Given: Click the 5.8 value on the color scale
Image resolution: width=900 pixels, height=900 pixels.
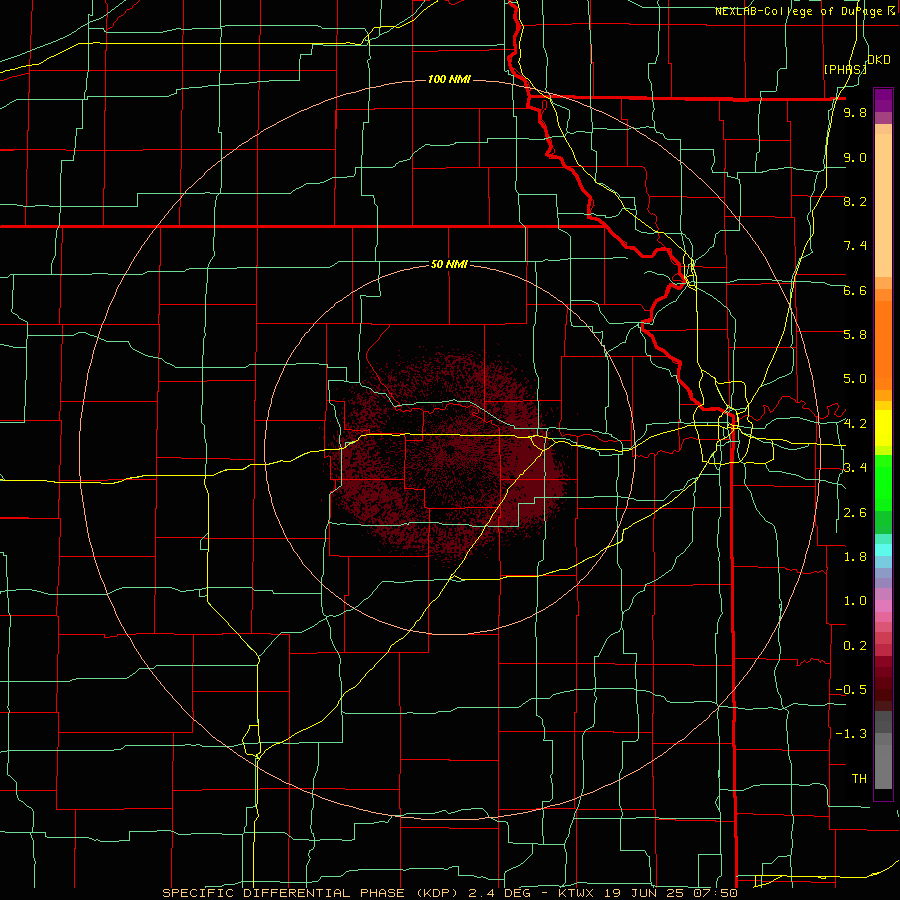Looking at the screenshot, I should 855,335.
